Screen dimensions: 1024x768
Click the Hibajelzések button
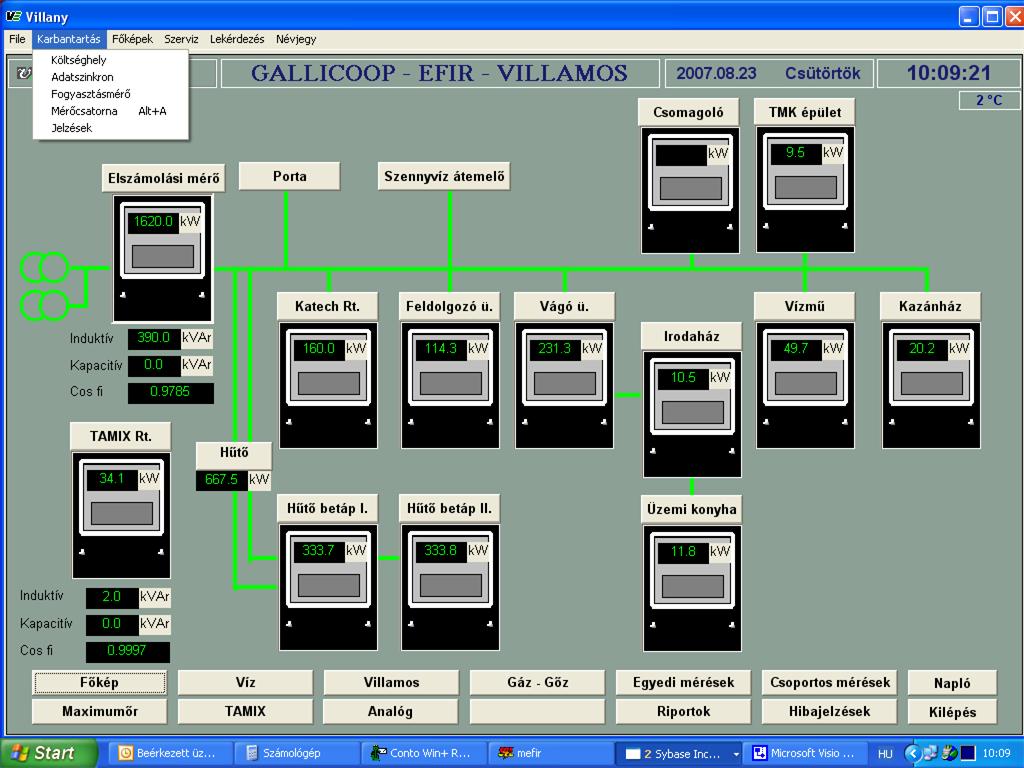point(829,711)
